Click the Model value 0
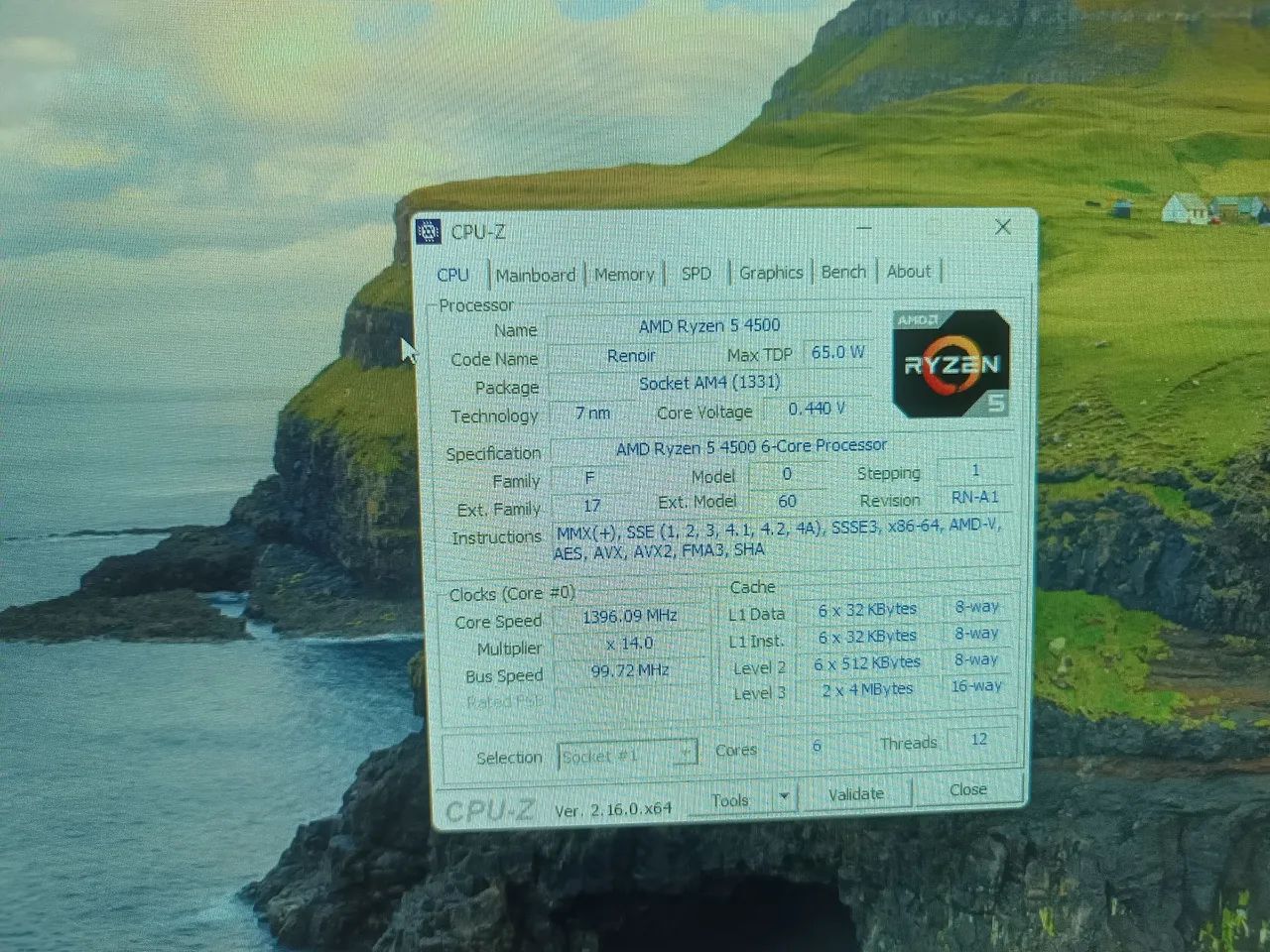This screenshot has width=1270, height=952. click(x=787, y=474)
